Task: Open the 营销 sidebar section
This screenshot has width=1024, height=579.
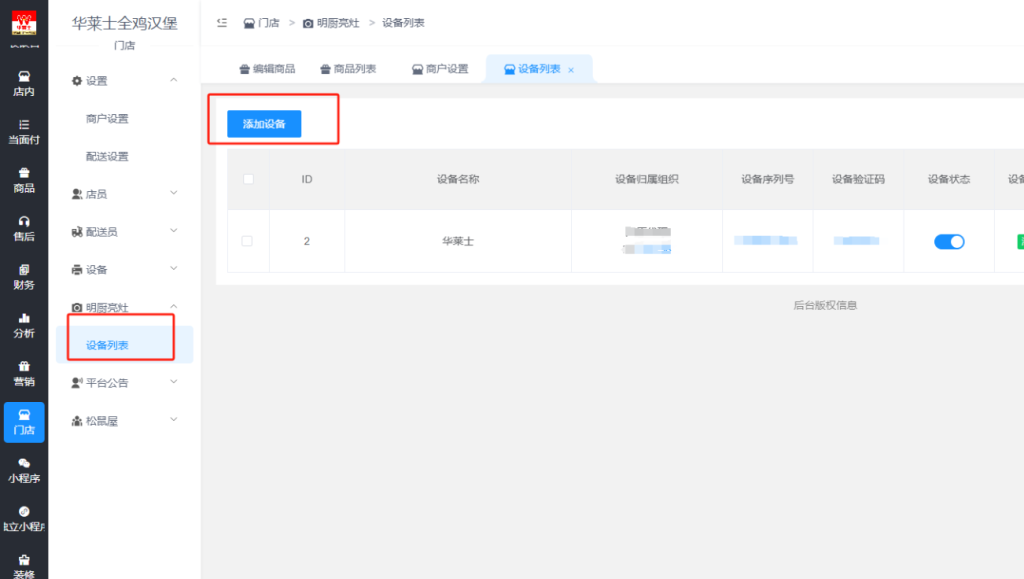Action: 24,374
